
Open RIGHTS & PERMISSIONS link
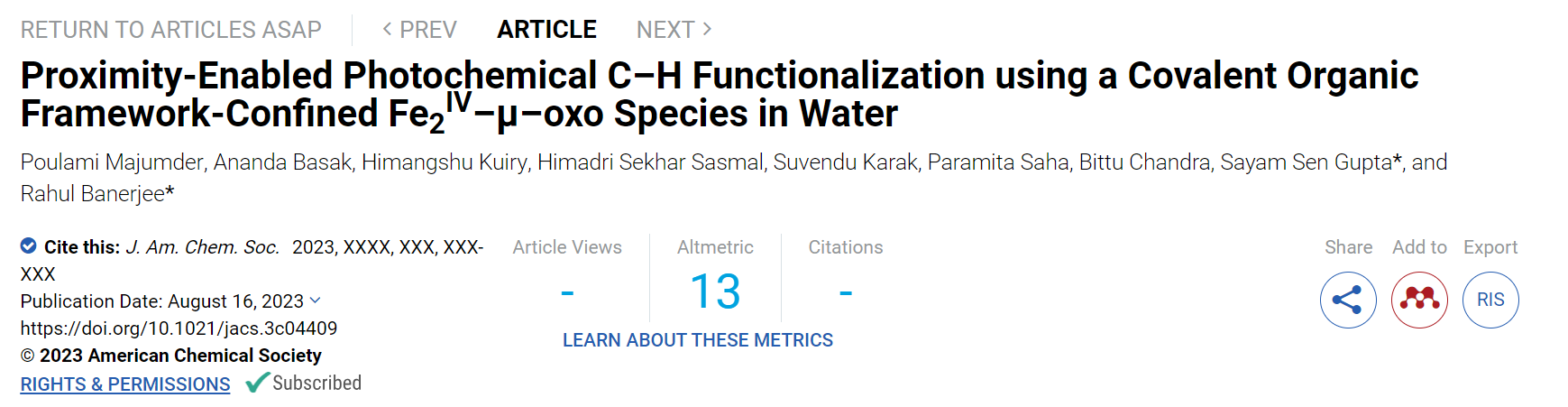[x=125, y=384]
